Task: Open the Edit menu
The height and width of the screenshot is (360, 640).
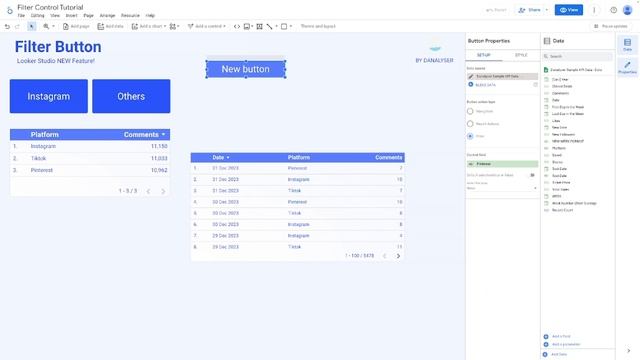Action: [38, 16]
